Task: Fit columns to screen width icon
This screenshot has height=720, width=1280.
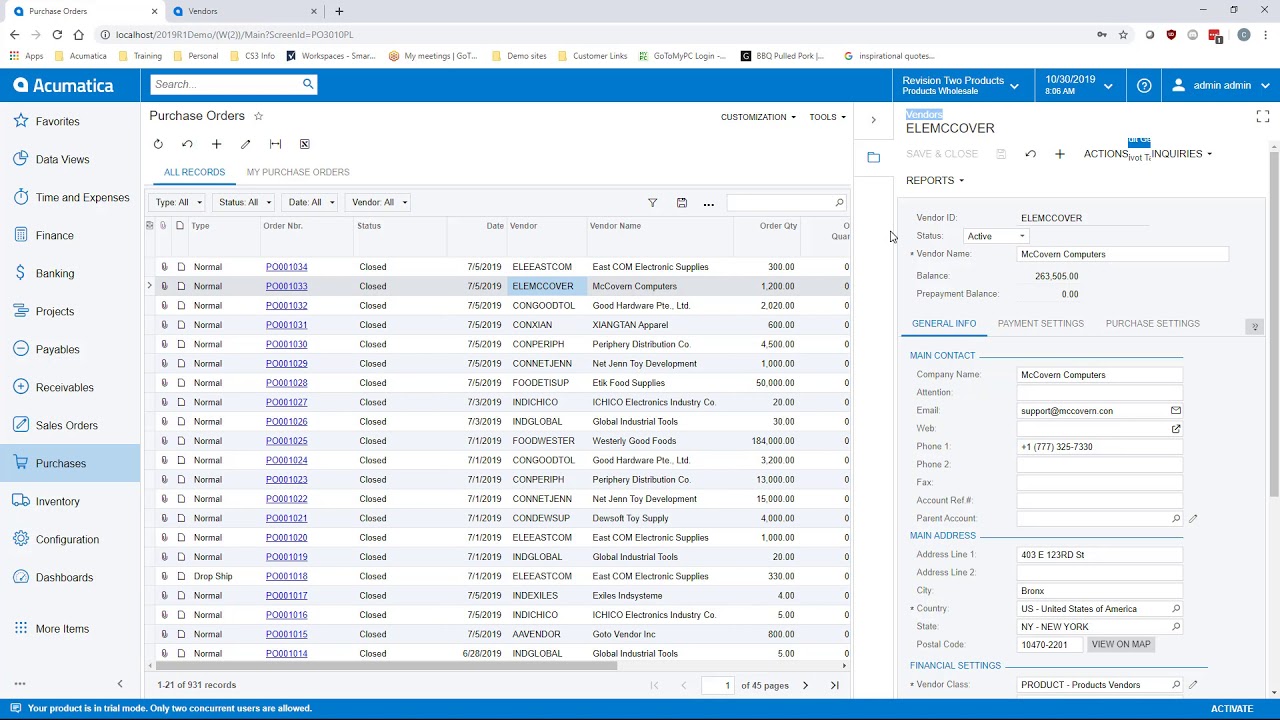Action: pos(275,144)
